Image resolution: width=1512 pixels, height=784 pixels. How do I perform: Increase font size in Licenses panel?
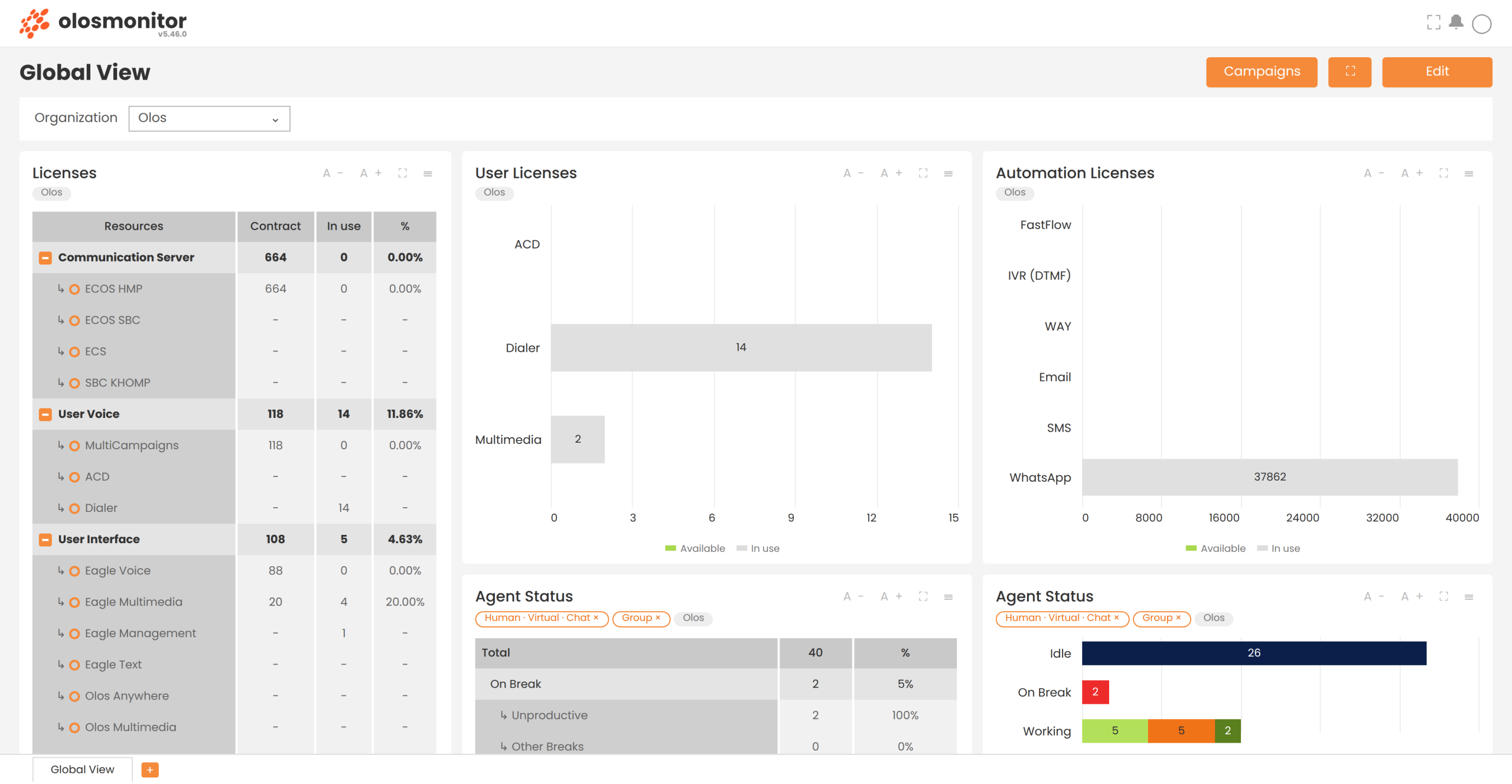click(371, 174)
